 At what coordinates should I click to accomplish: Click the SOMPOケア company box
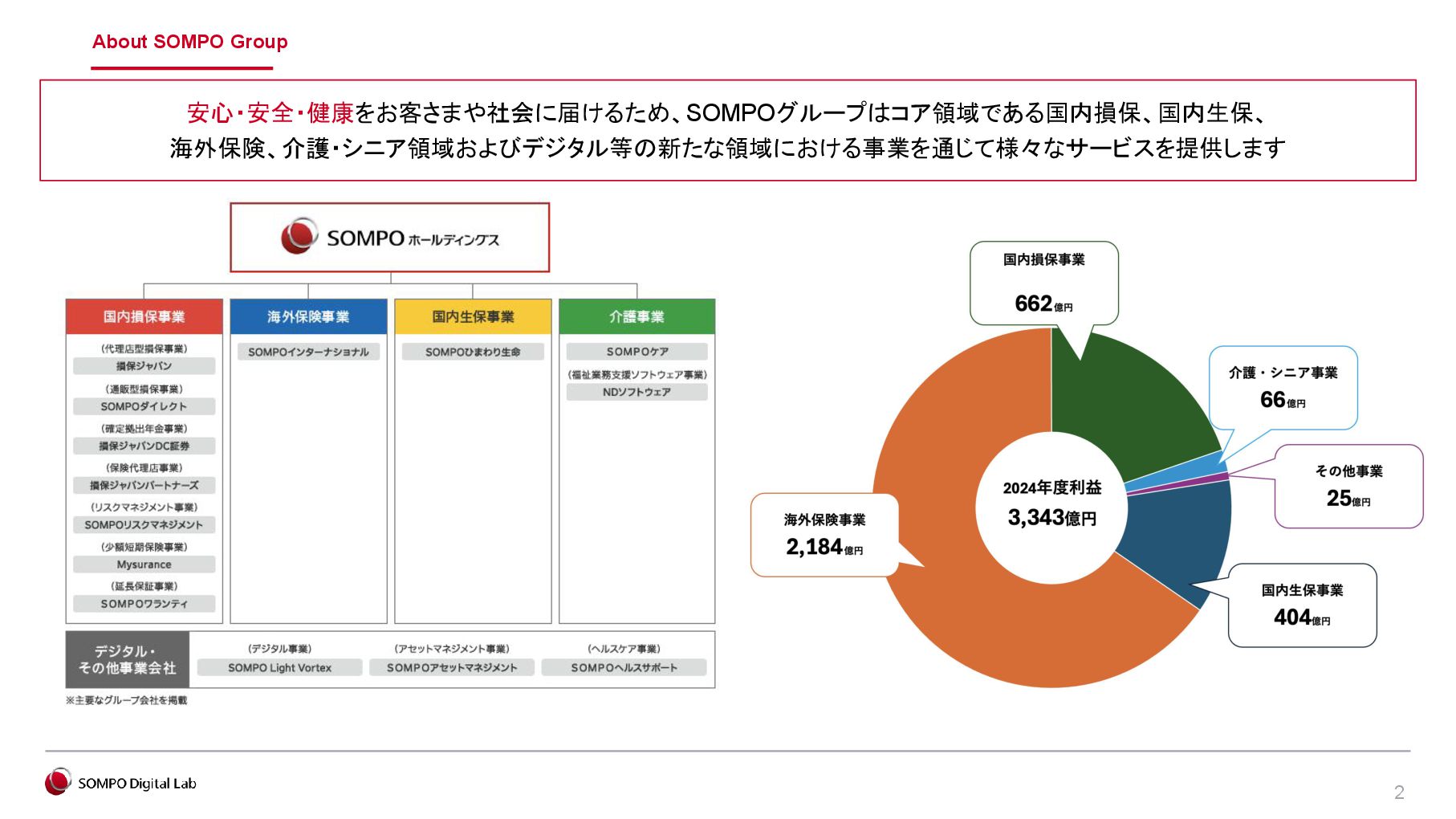(x=636, y=352)
